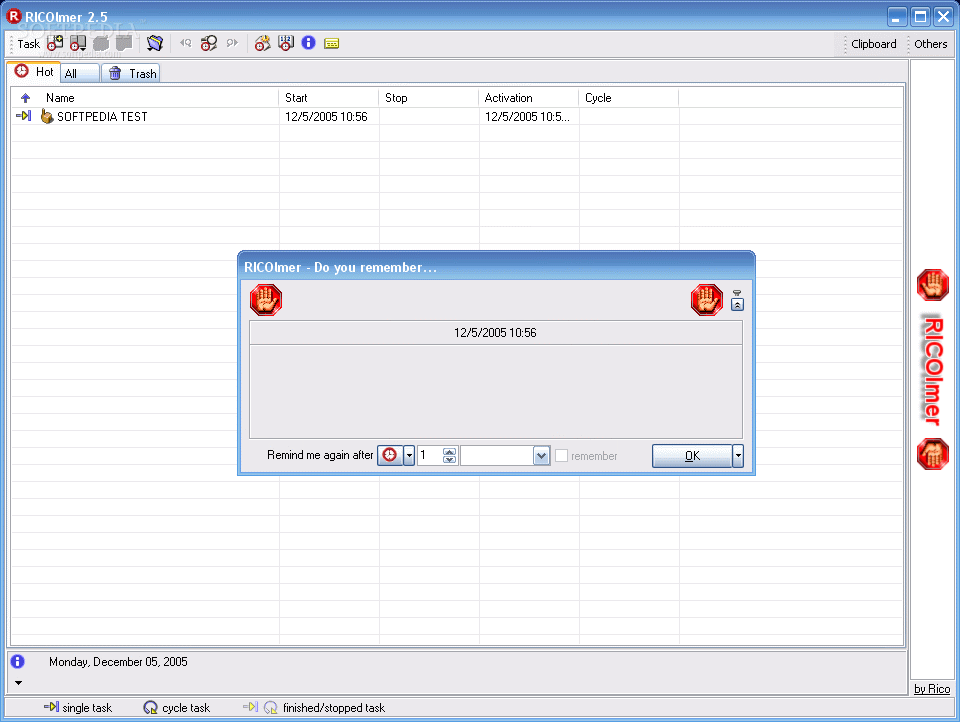Open the blue folder toolbar icon
Image resolution: width=960 pixels, height=722 pixels.
pos(155,43)
